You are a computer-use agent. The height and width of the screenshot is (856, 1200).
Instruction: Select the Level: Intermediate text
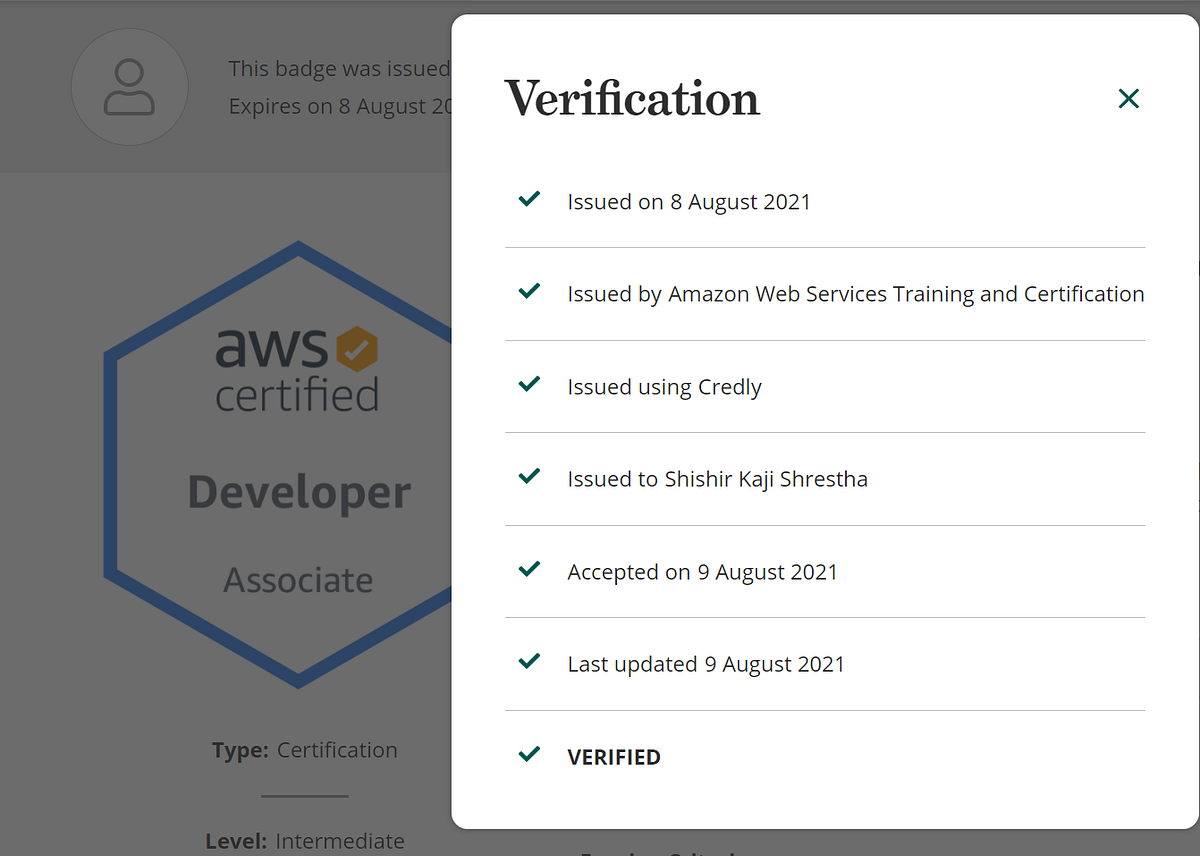point(304,841)
